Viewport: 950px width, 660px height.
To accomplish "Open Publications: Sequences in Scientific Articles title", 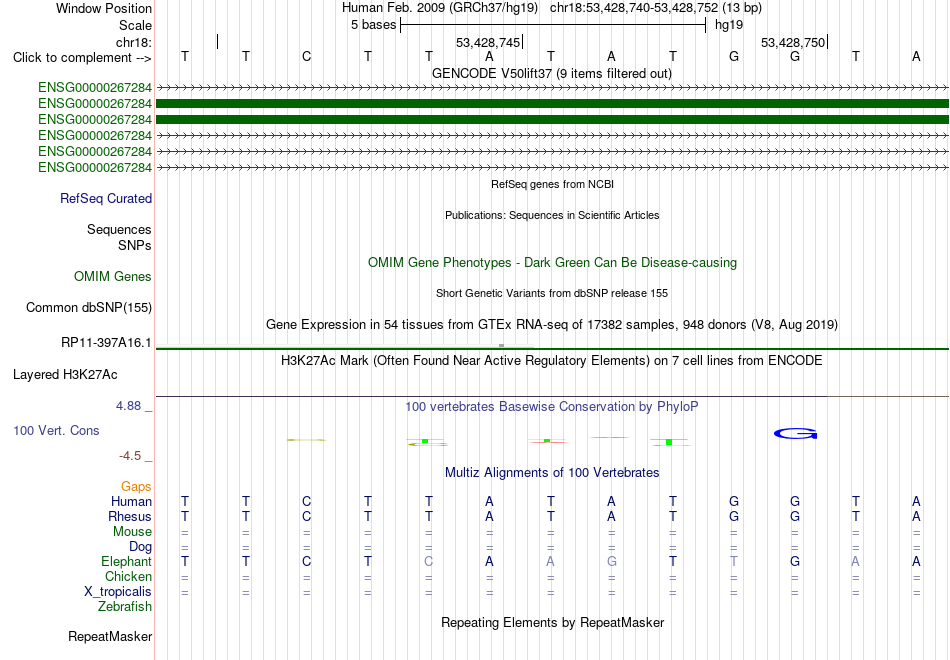I will pos(552,215).
